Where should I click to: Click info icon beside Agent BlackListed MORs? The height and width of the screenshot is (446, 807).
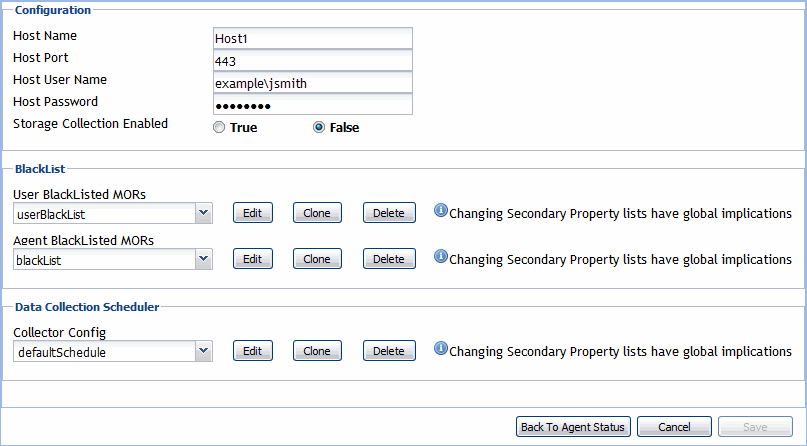coord(440,257)
